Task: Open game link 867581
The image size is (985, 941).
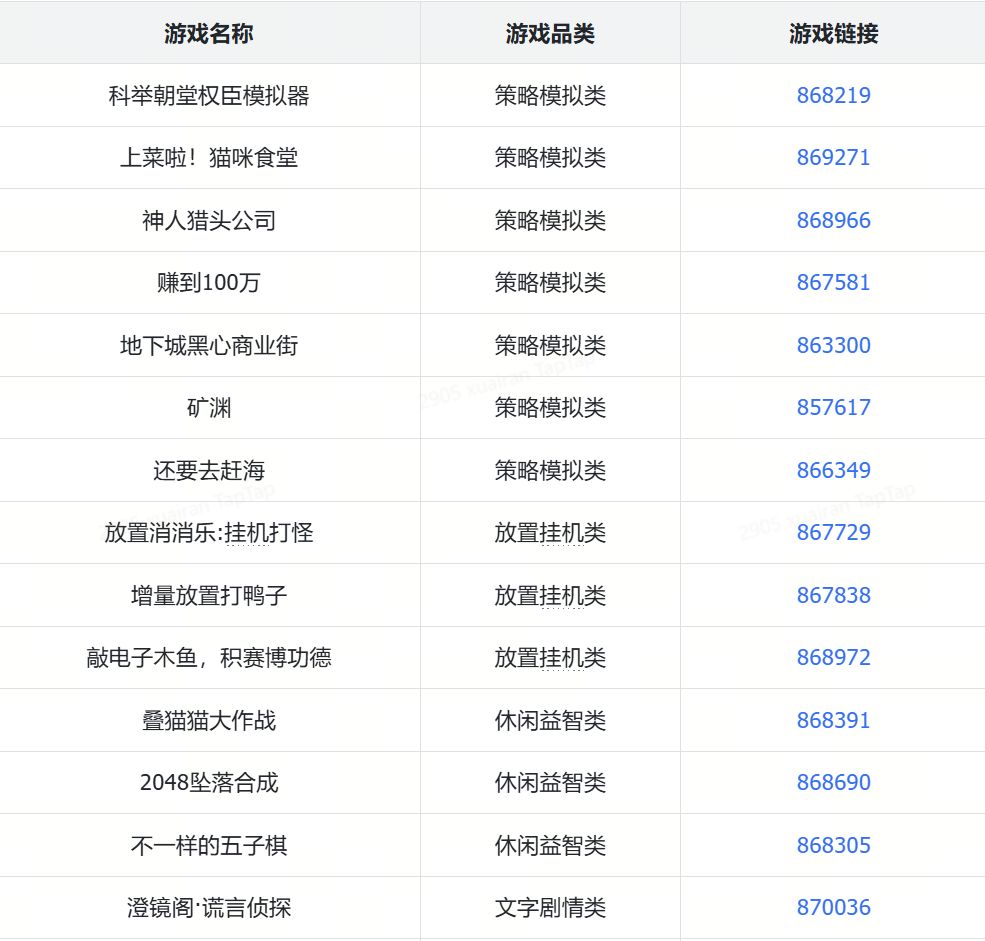Action: 833,283
